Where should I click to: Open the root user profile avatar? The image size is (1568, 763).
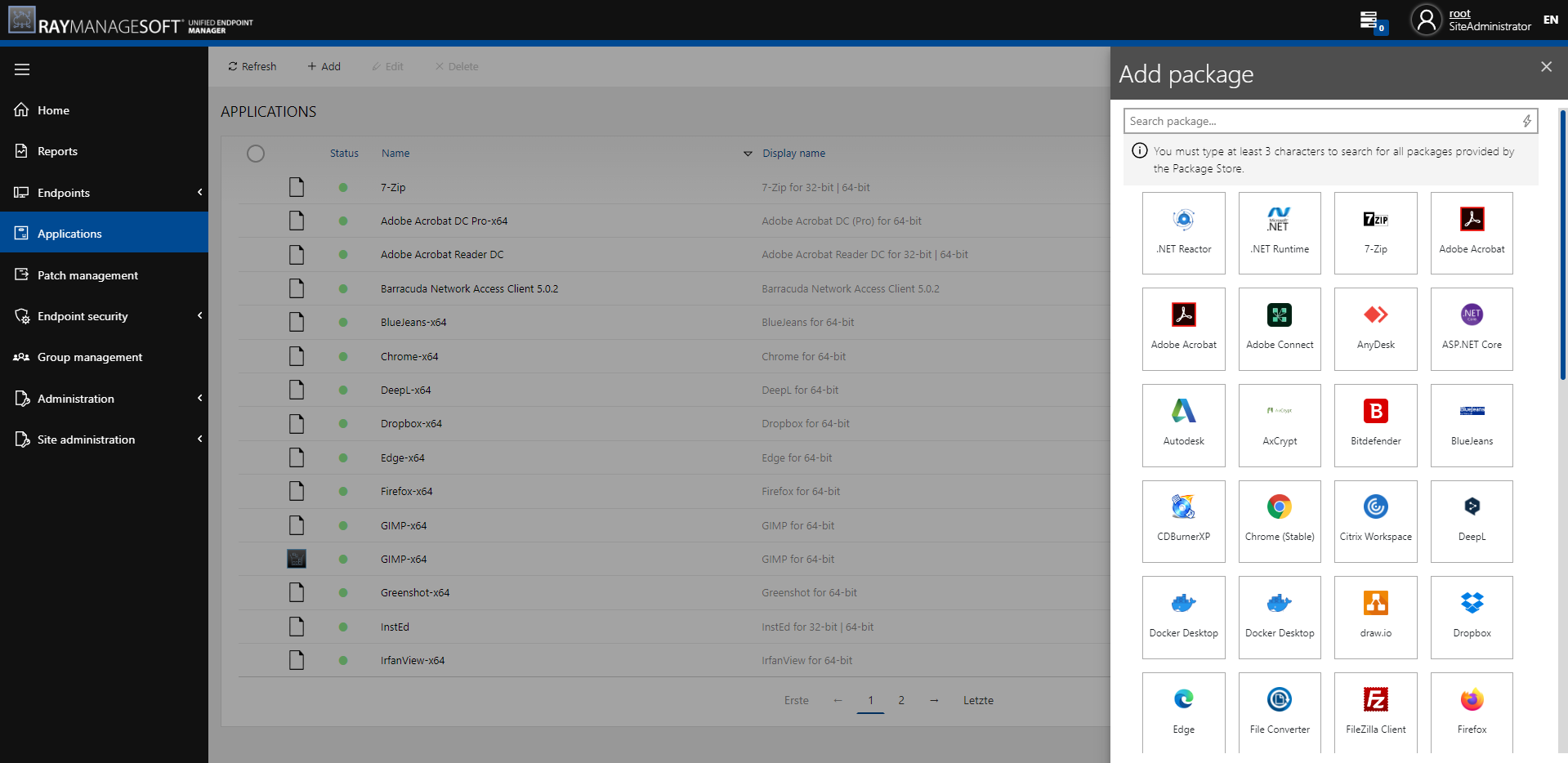[x=1426, y=20]
